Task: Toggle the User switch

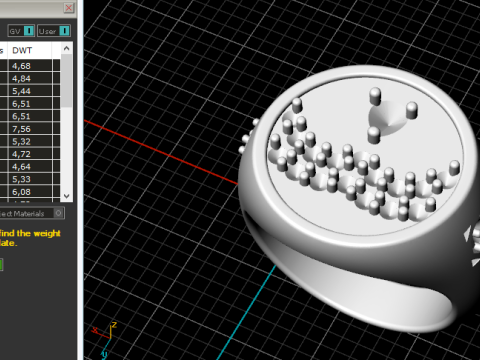Action: [54, 31]
